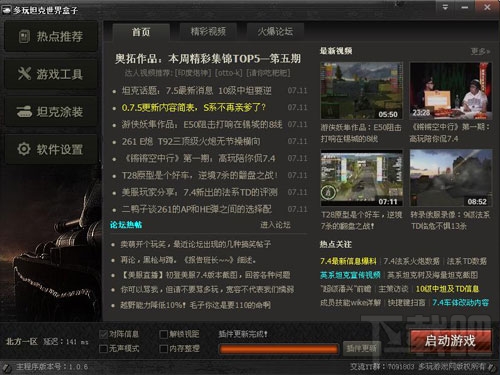Open forum post 【美服直播】初登美服7.4
Image resolution: width=500 pixels, height=375 pixels.
point(205,275)
